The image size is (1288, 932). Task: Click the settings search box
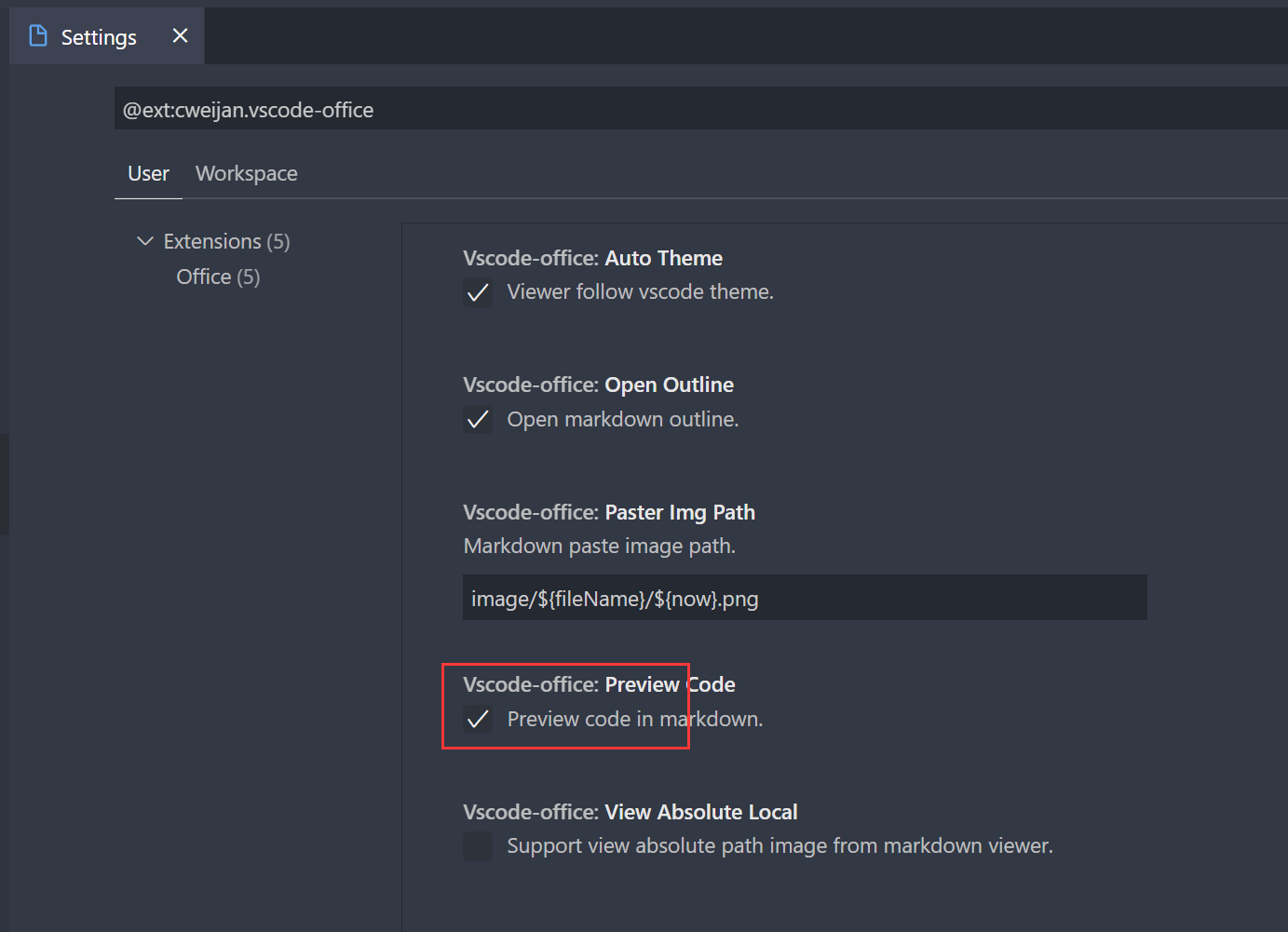(x=700, y=109)
